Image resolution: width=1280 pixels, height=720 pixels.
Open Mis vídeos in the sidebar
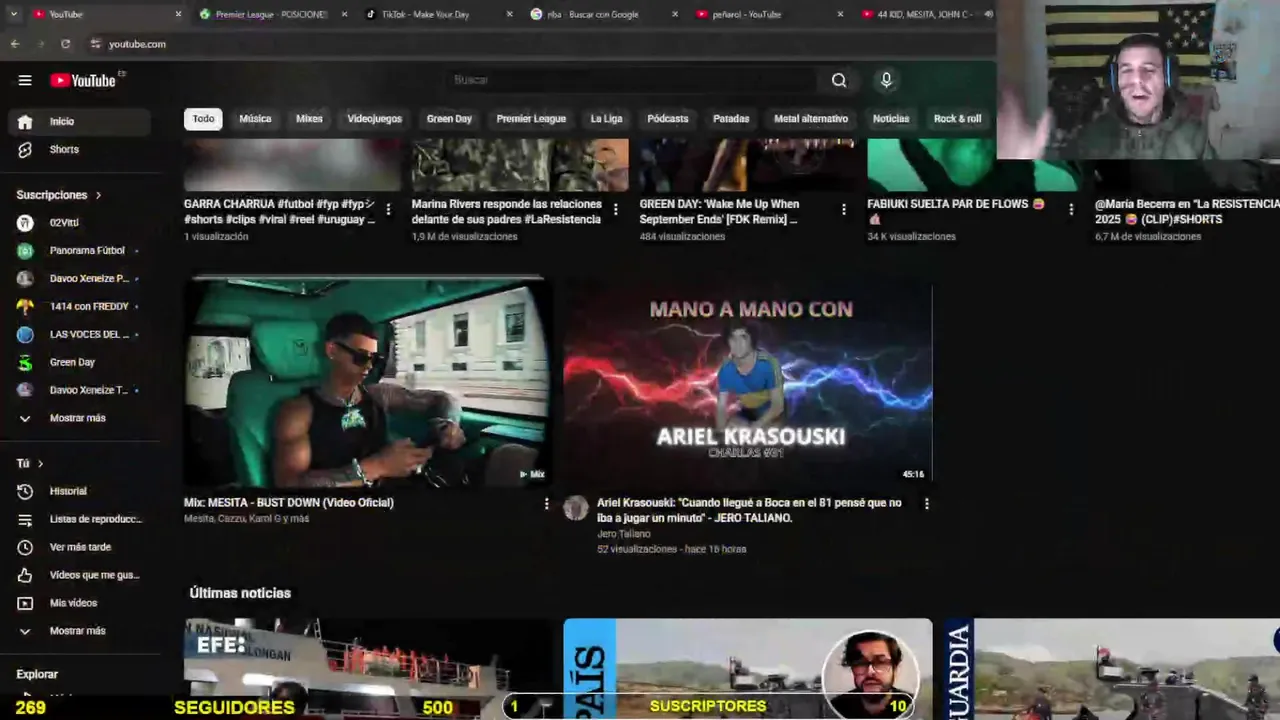point(80,603)
